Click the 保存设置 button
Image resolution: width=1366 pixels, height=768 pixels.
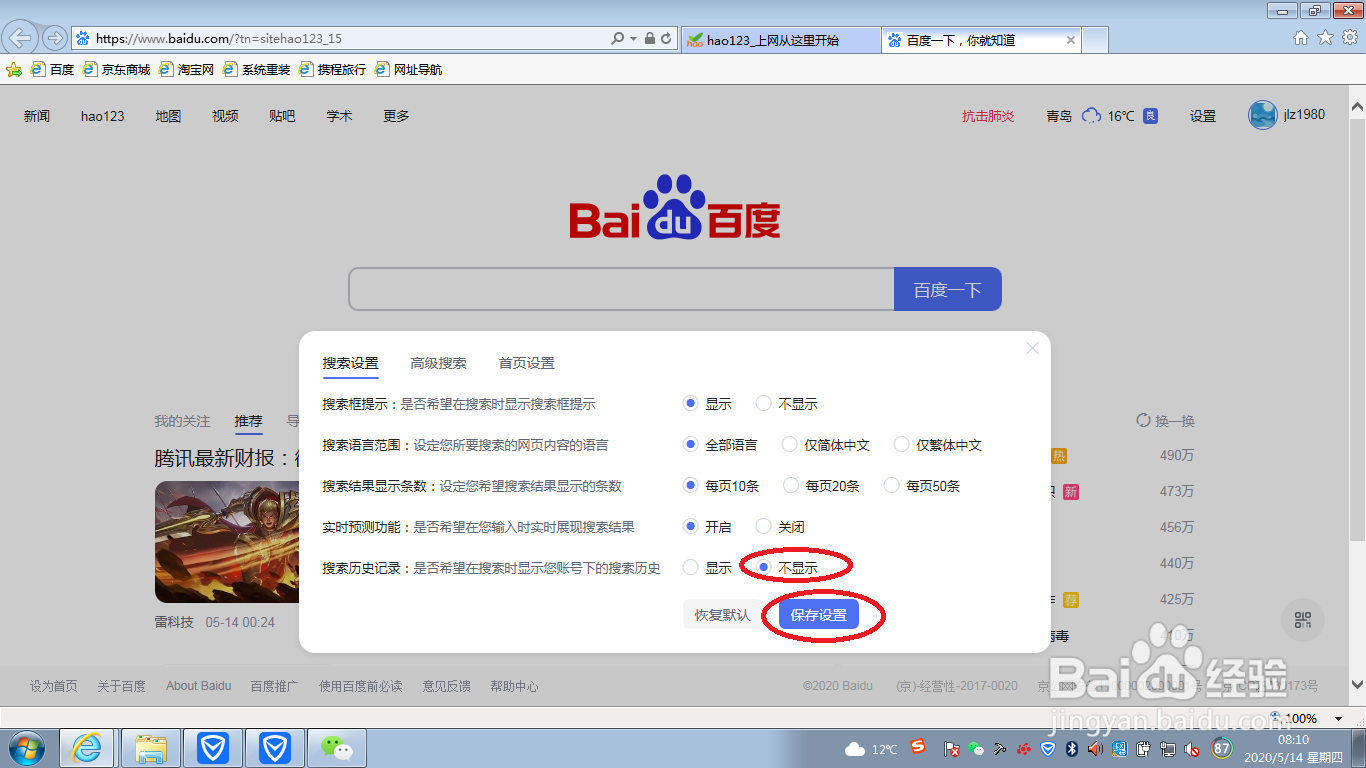coord(819,615)
